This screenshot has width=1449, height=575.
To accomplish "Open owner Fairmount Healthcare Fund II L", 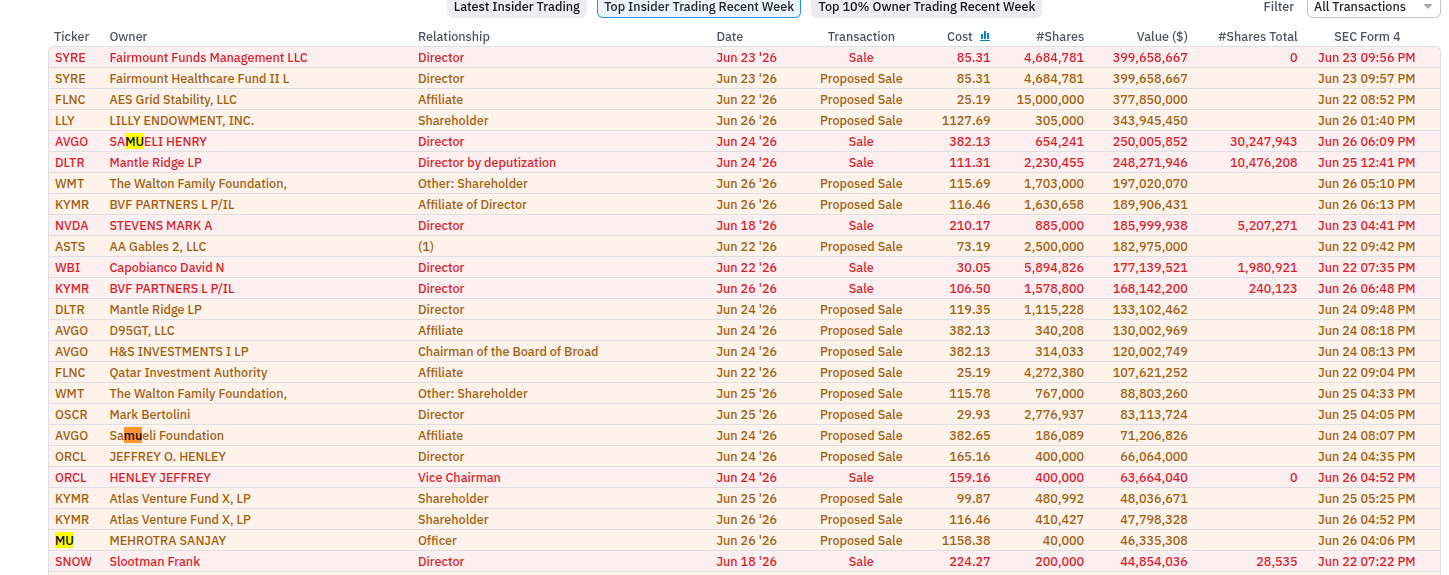I will 199,78.
